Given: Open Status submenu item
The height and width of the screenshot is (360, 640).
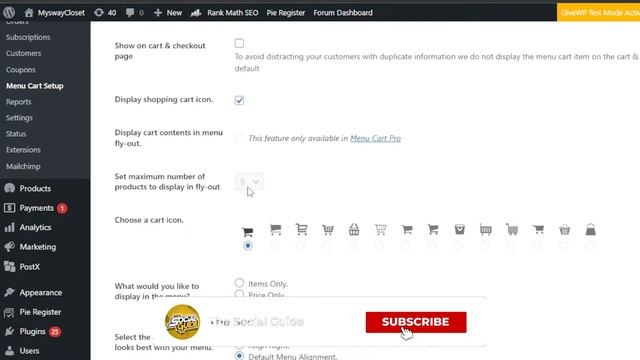Looking at the screenshot, I should tap(16, 134).
